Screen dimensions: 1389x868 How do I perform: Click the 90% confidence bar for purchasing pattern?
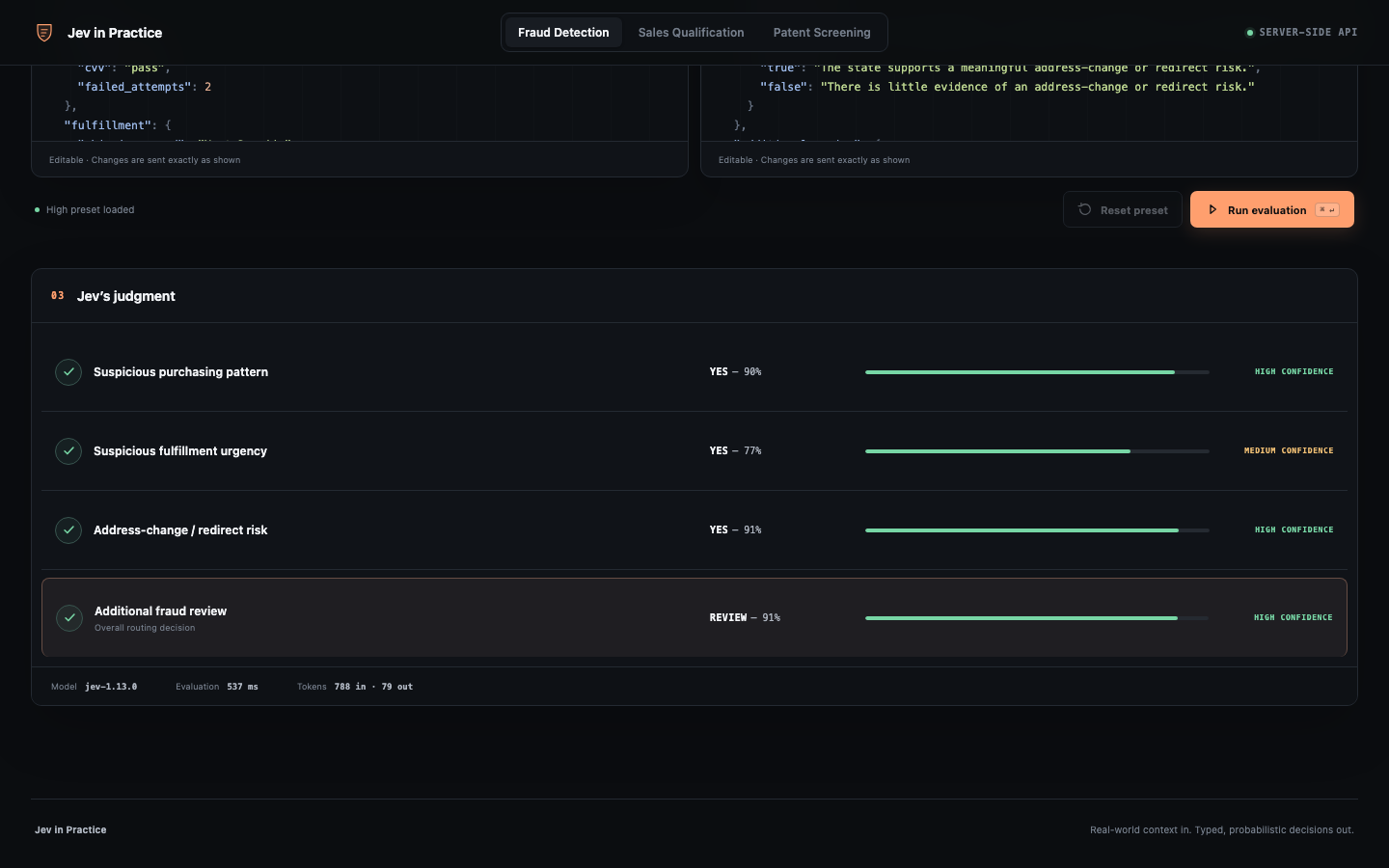point(1037,371)
